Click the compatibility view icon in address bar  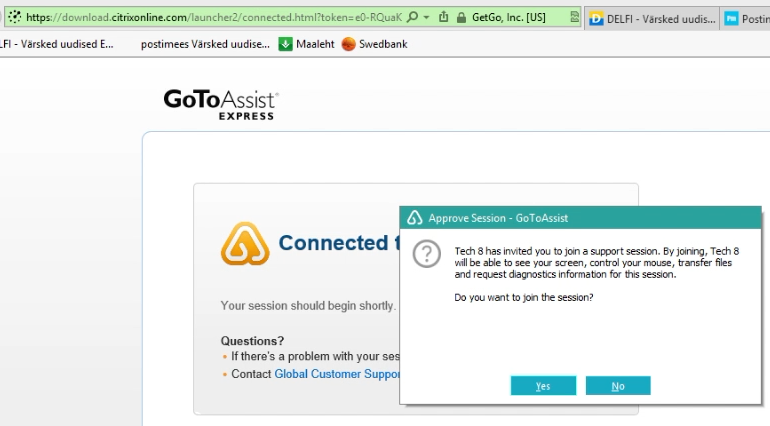[574, 17]
